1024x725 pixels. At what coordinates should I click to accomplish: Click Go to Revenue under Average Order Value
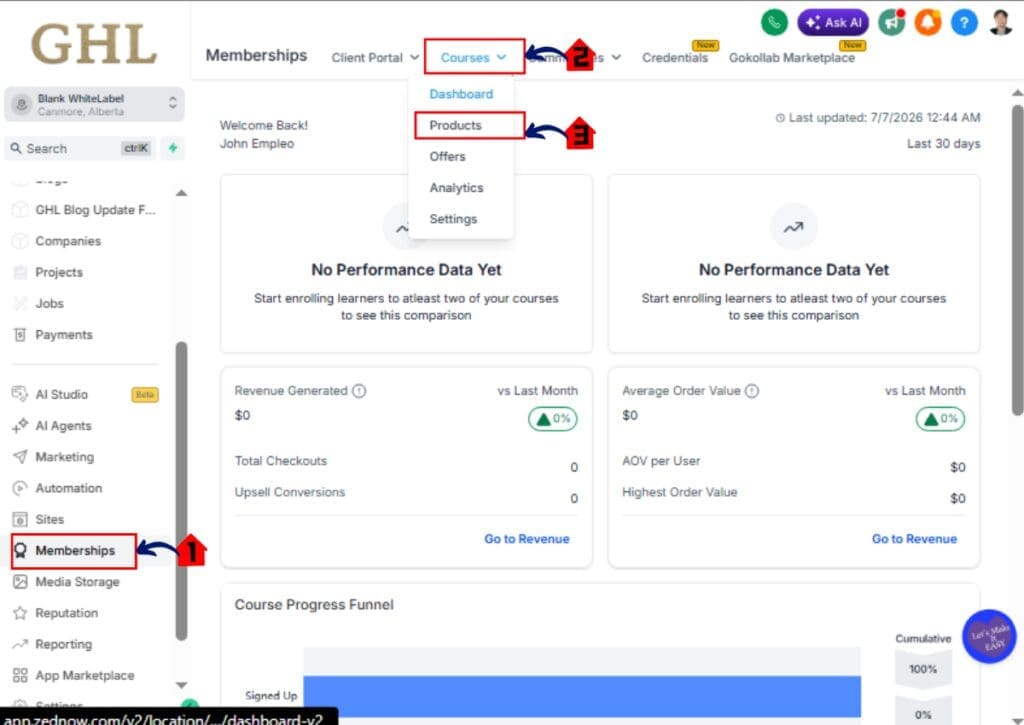pyautogui.click(x=914, y=539)
